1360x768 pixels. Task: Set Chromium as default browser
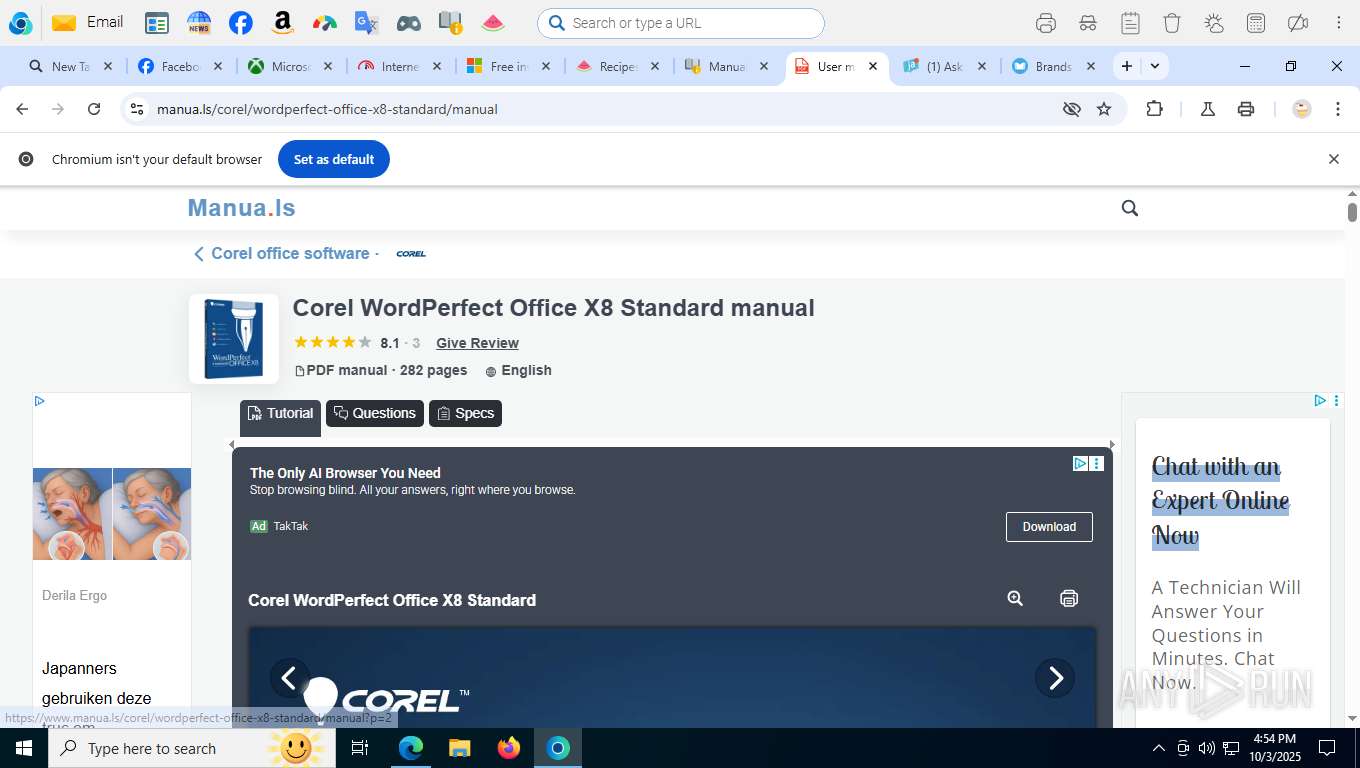(x=334, y=159)
